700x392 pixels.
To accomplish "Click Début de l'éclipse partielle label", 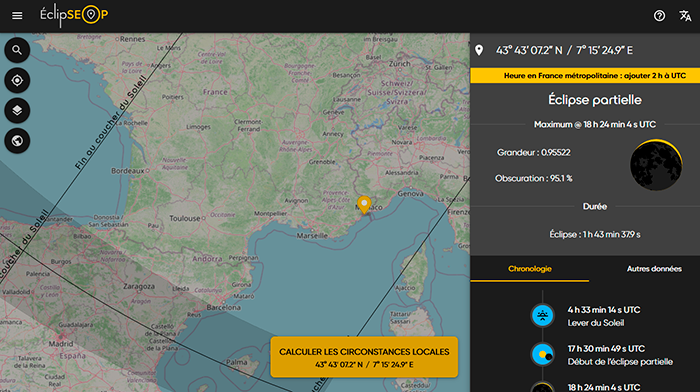I will [x=620, y=362].
